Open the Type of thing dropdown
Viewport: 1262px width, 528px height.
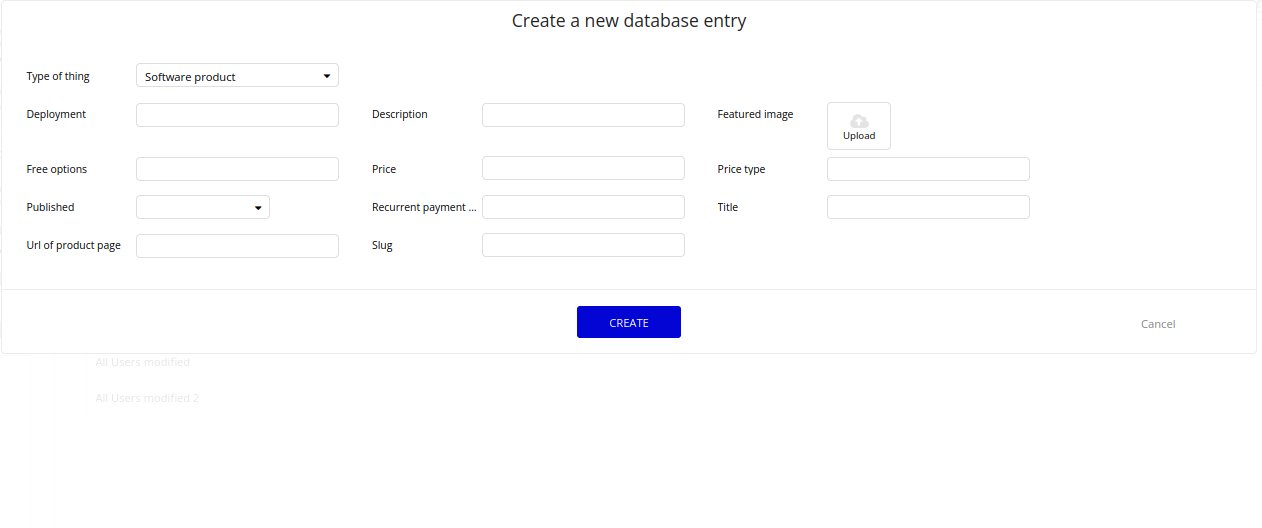point(237,76)
